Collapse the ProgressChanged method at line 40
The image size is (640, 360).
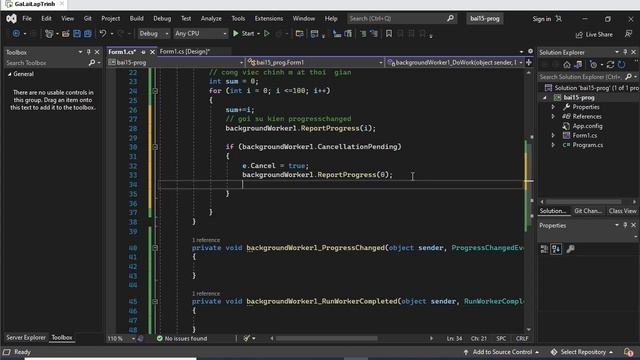pos(155,247)
